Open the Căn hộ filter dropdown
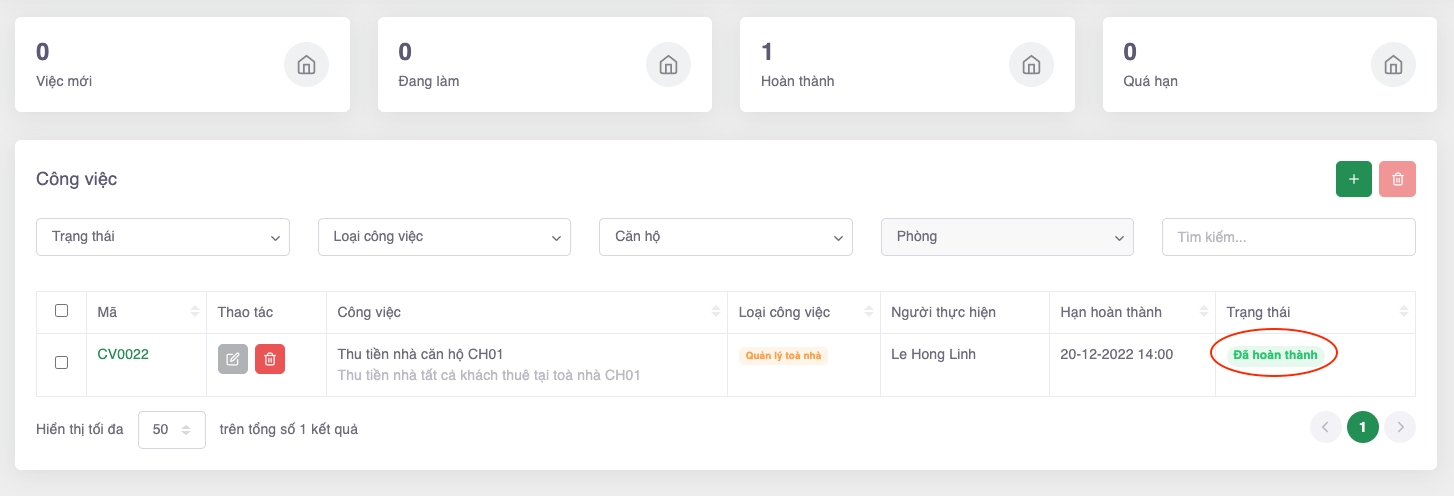This screenshot has height=496, width=1454. click(x=726, y=237)
